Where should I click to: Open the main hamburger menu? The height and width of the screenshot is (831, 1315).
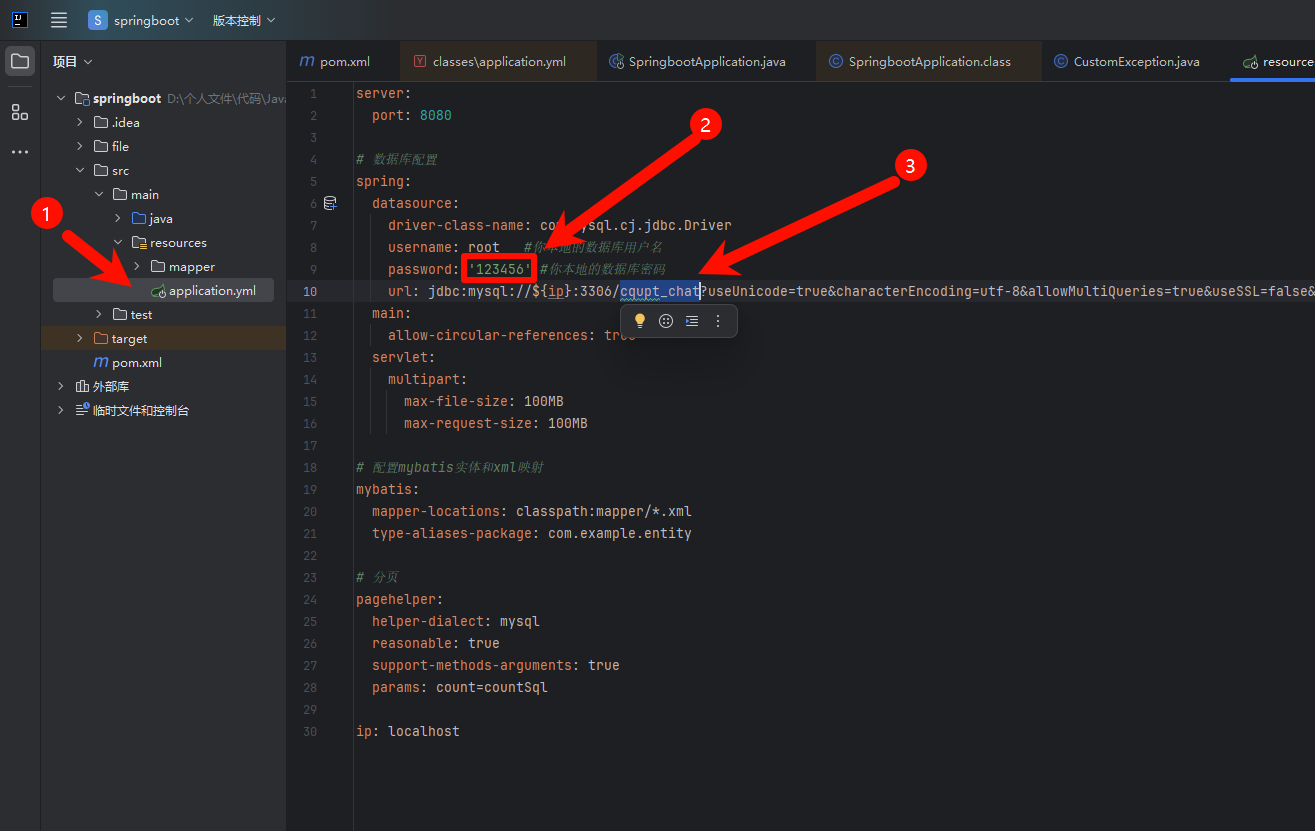[59, 20]
